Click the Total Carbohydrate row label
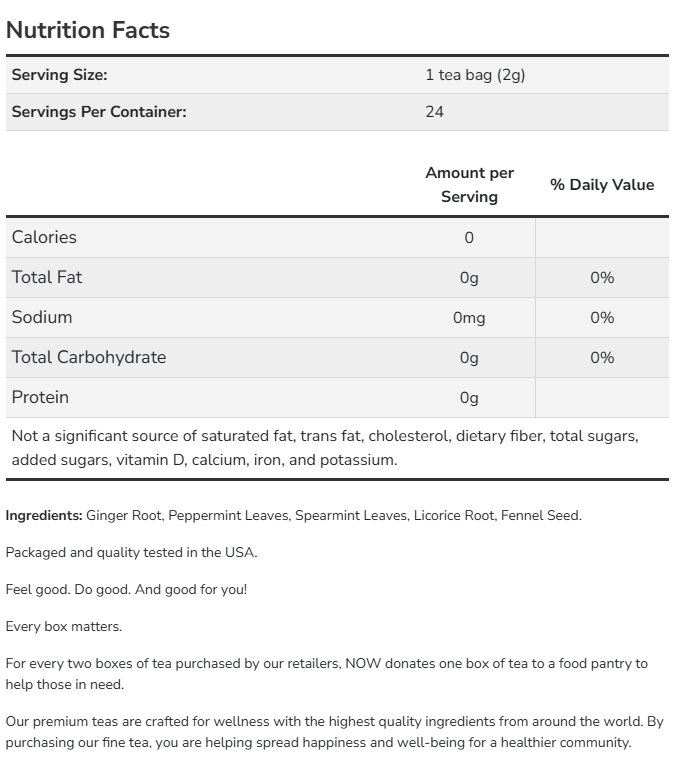Screen dimensions: 681x760 click(89, 357)
